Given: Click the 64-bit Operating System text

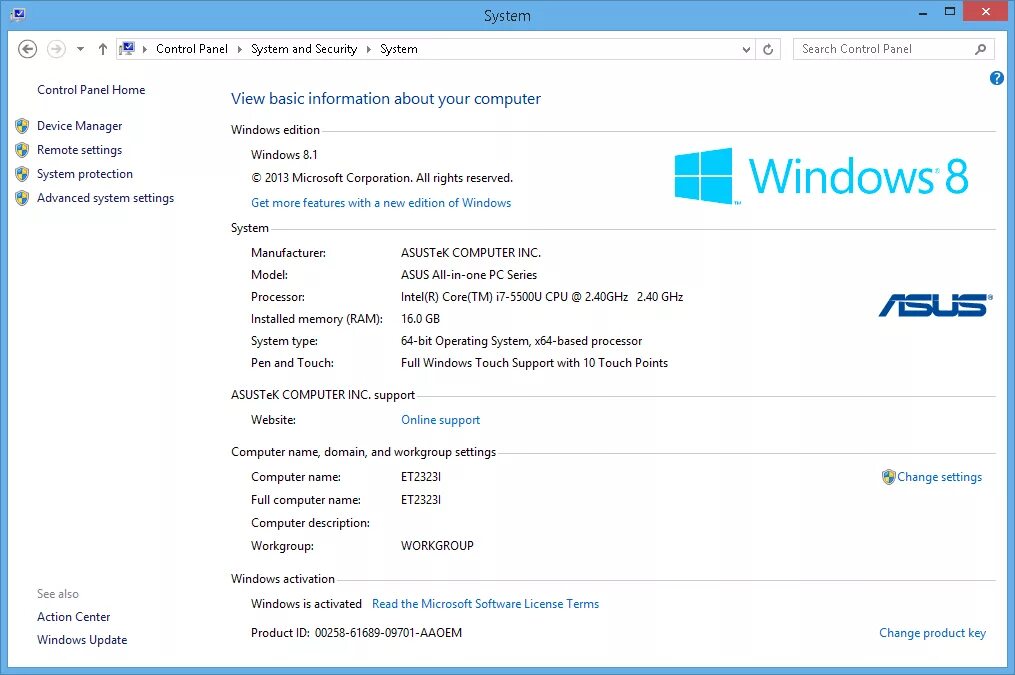Looking at the screenshot, I should coord(521,341).
